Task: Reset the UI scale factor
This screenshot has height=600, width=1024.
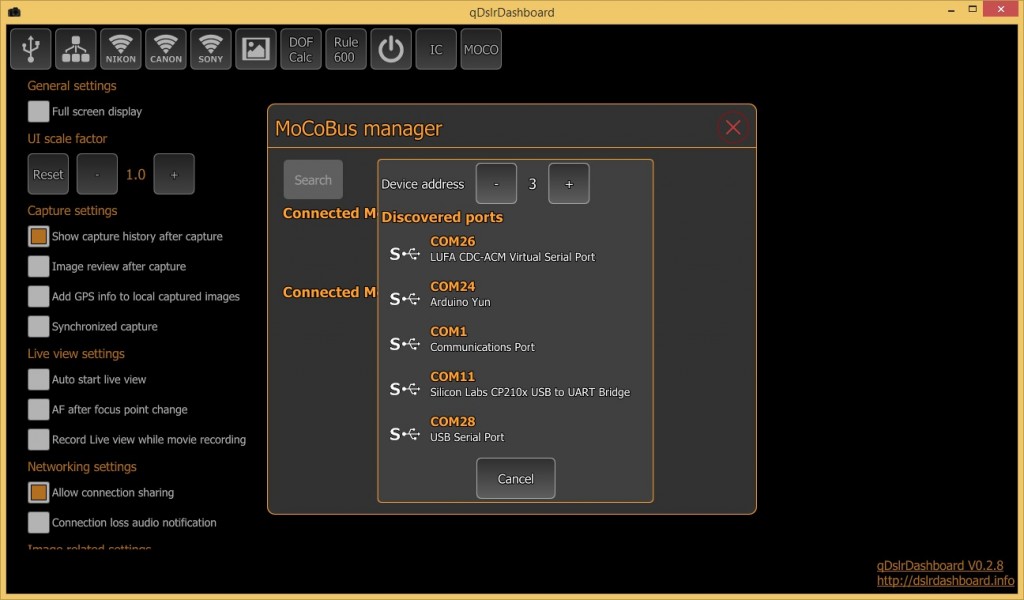Action: pyautogui.click(x=47, y=174)
